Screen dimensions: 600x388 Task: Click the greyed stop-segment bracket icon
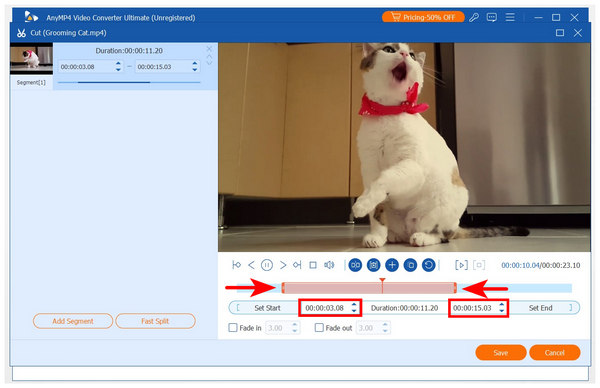pyautogui.click(x=479, y=265)
